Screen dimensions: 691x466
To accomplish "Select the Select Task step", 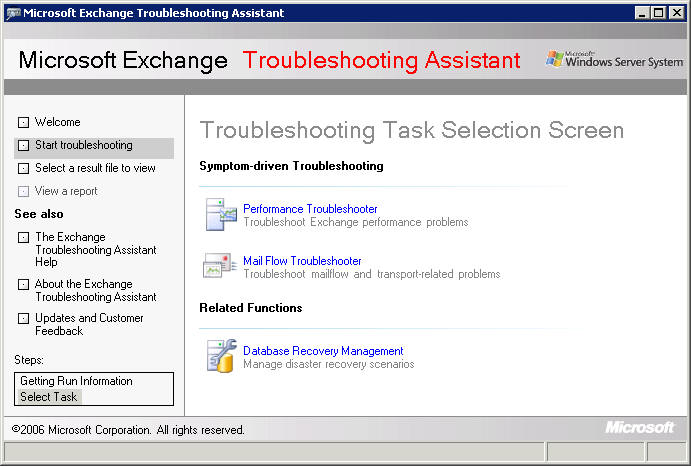I will coord(48,397).
